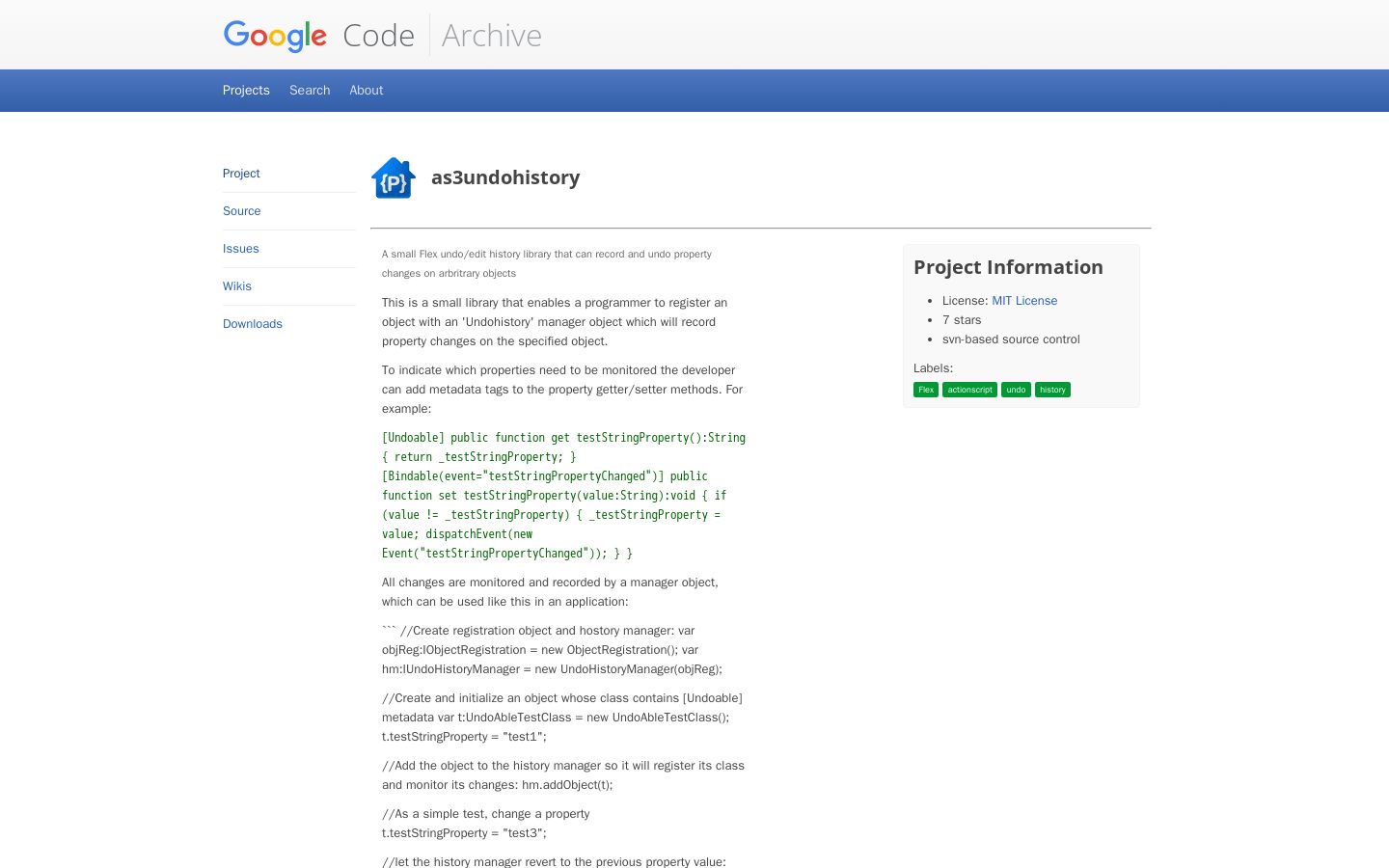The image size is (1389, 868).
Task: Click '//let the history manager revert' line
Action: tap(554, 861)
